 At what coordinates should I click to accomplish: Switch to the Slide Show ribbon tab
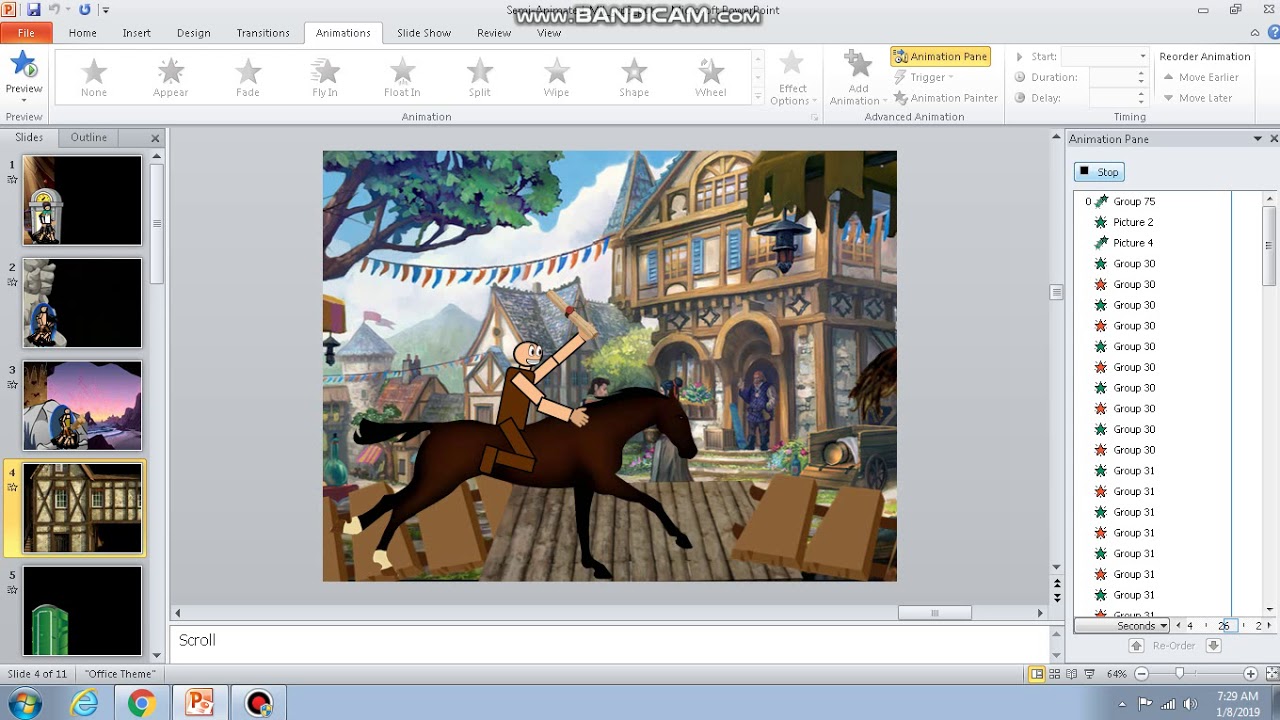[424, 33]
